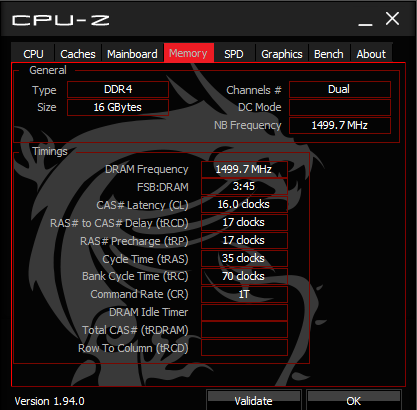Close the CPU-Z window

click(392, 19)
